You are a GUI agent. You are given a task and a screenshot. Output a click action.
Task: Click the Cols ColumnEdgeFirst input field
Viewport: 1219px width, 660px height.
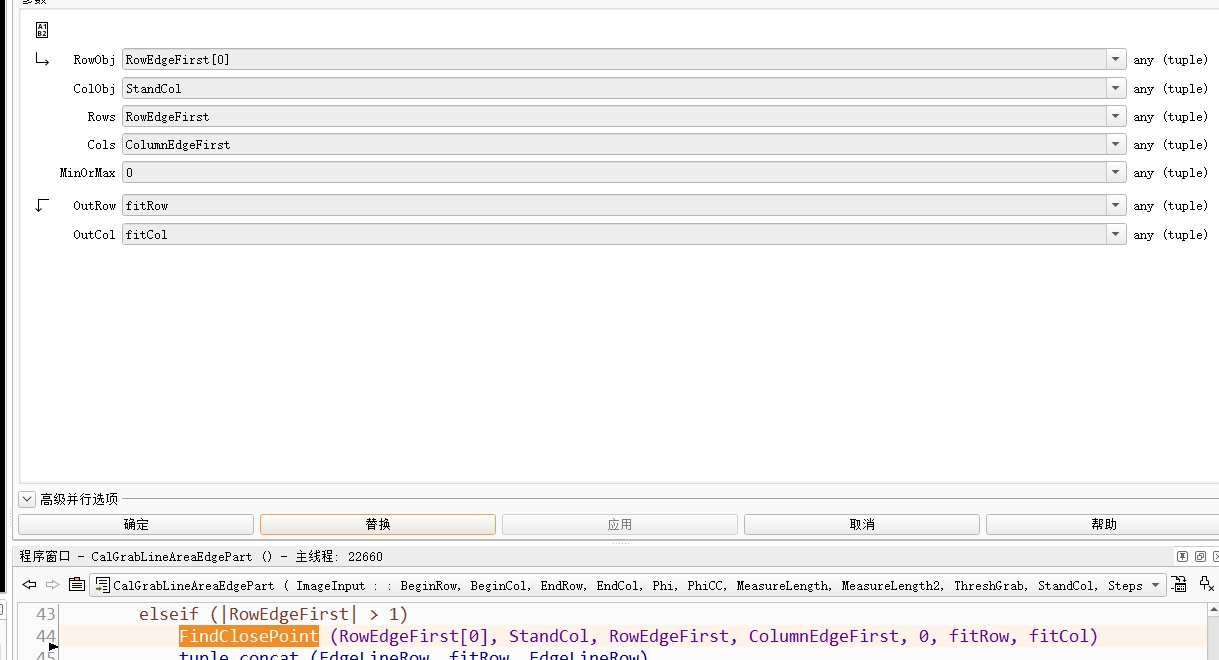tap(612, 145)
